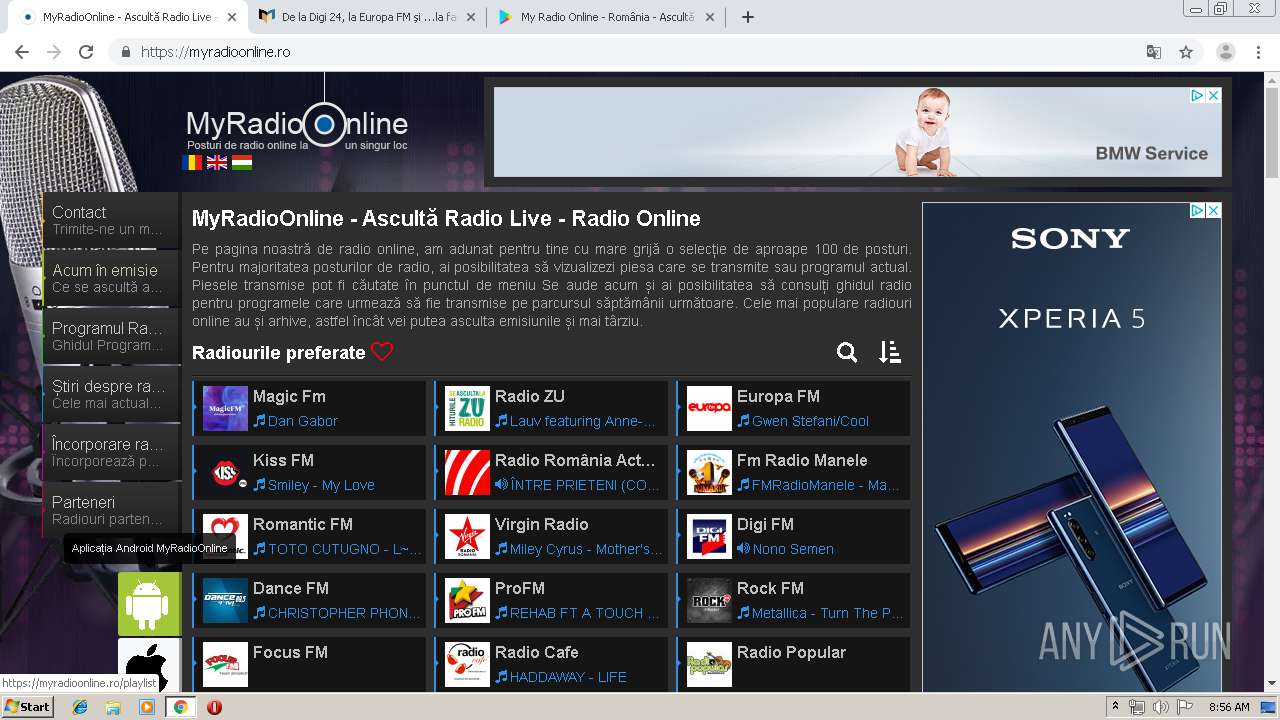The width and height of the screenshot is (1280, 720).
Task: Click the Focus FM logo
Action: (225, 665)
